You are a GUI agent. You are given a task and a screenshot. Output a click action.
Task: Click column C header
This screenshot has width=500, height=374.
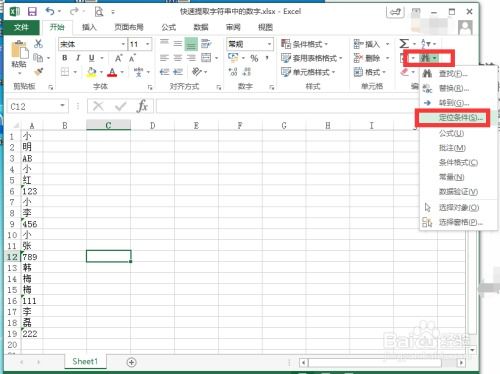click(108, 125)
